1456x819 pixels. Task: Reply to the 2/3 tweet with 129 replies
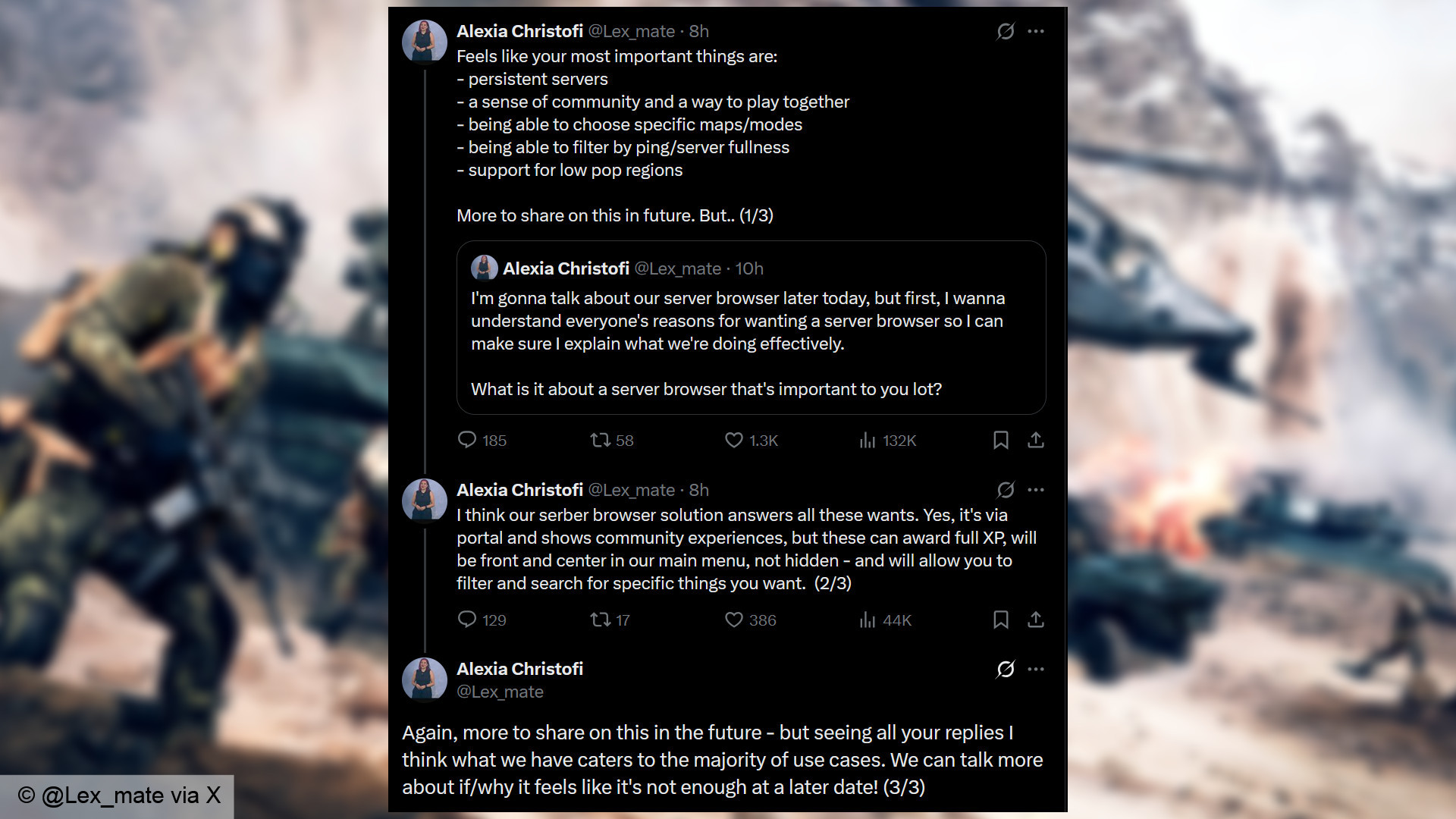467,620
